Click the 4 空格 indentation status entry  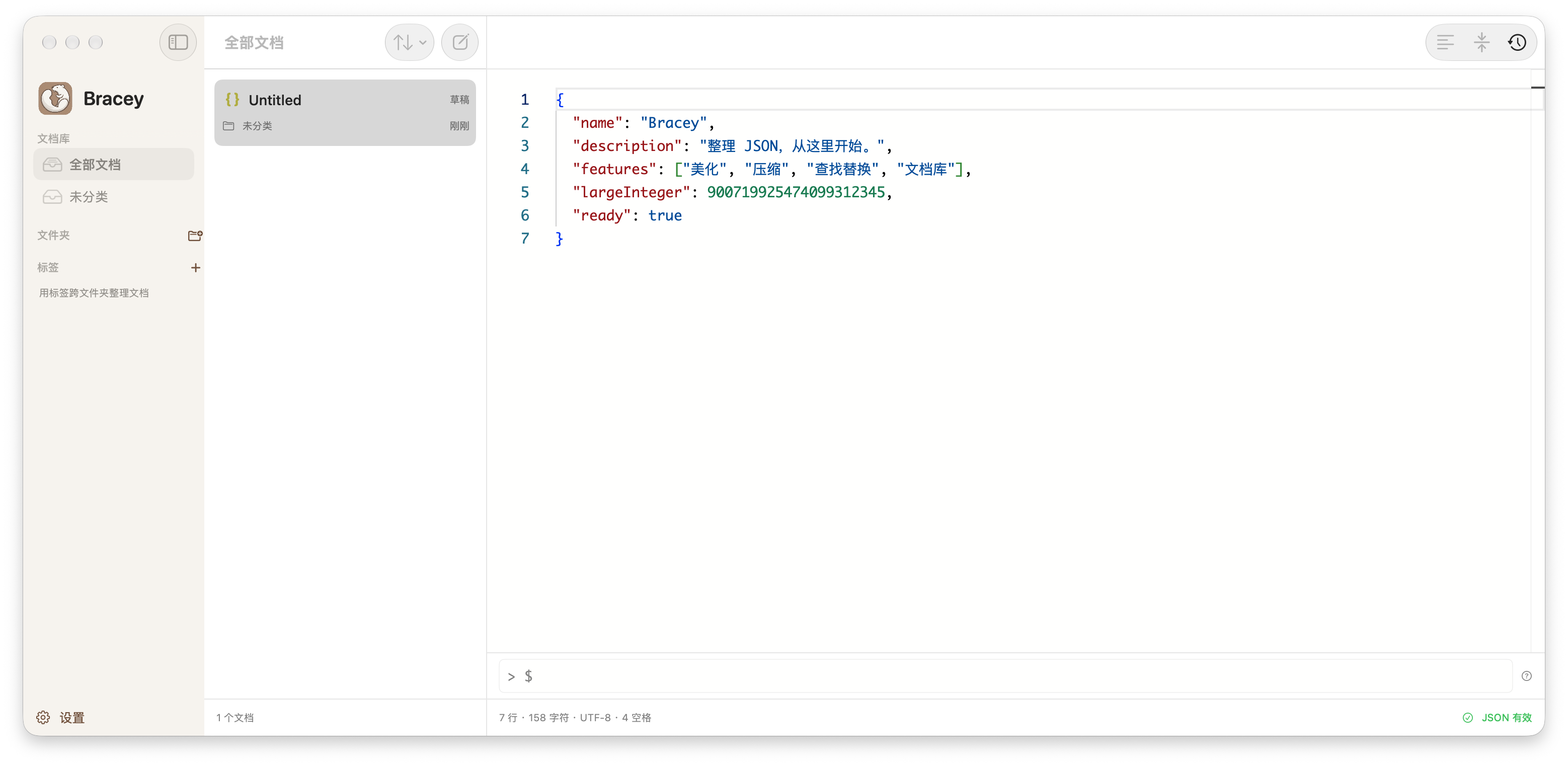coord(637,717)
